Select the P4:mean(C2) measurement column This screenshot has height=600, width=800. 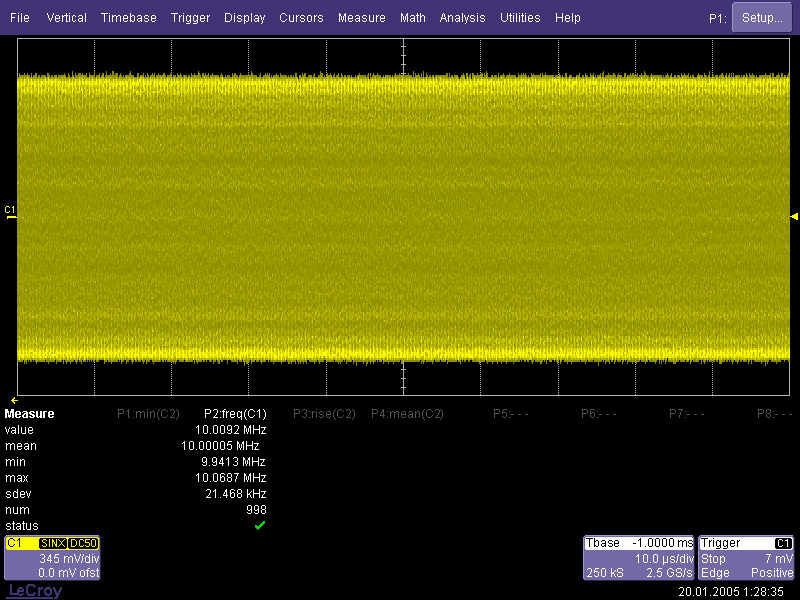point(407,414)
